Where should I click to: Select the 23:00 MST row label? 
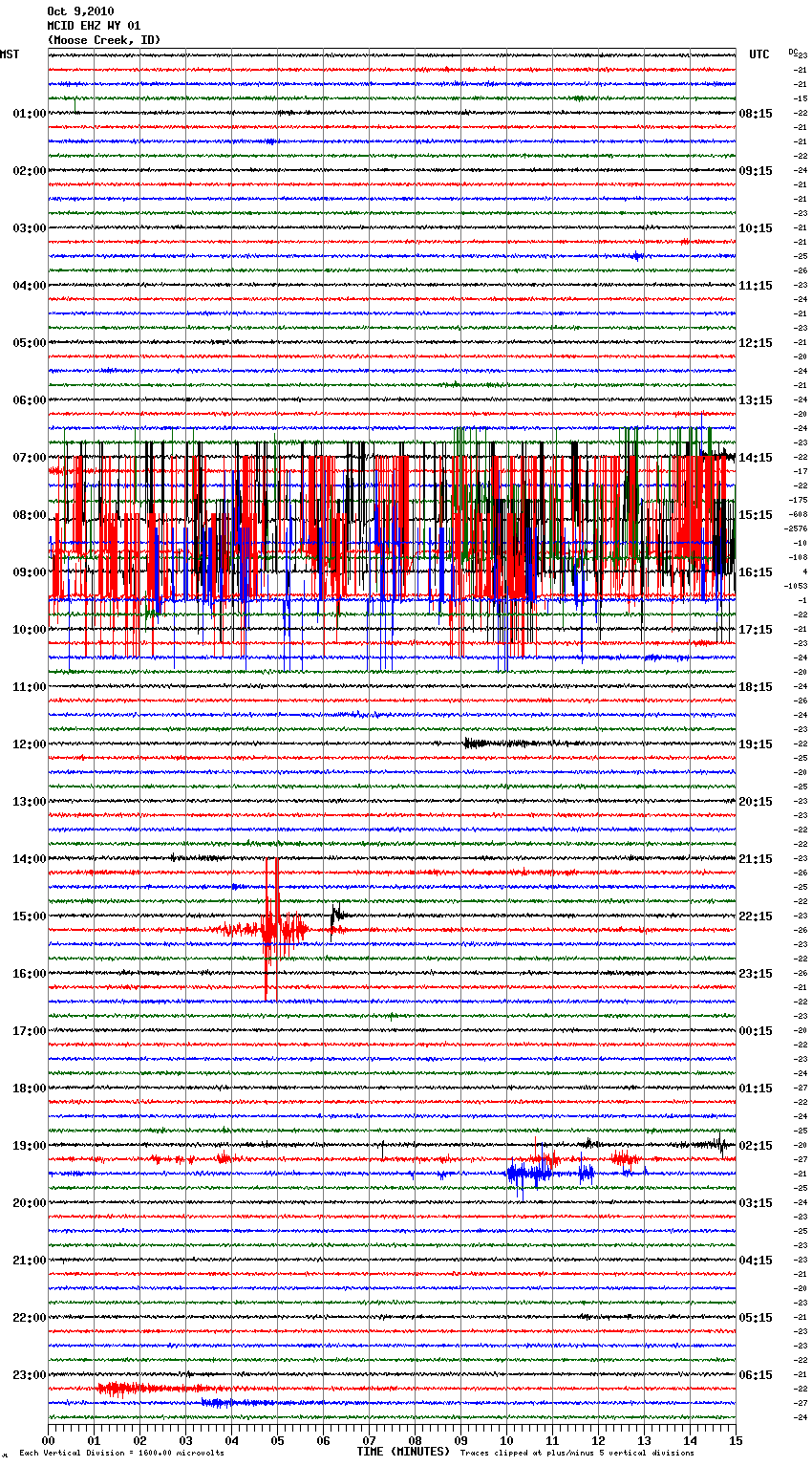29,1375
